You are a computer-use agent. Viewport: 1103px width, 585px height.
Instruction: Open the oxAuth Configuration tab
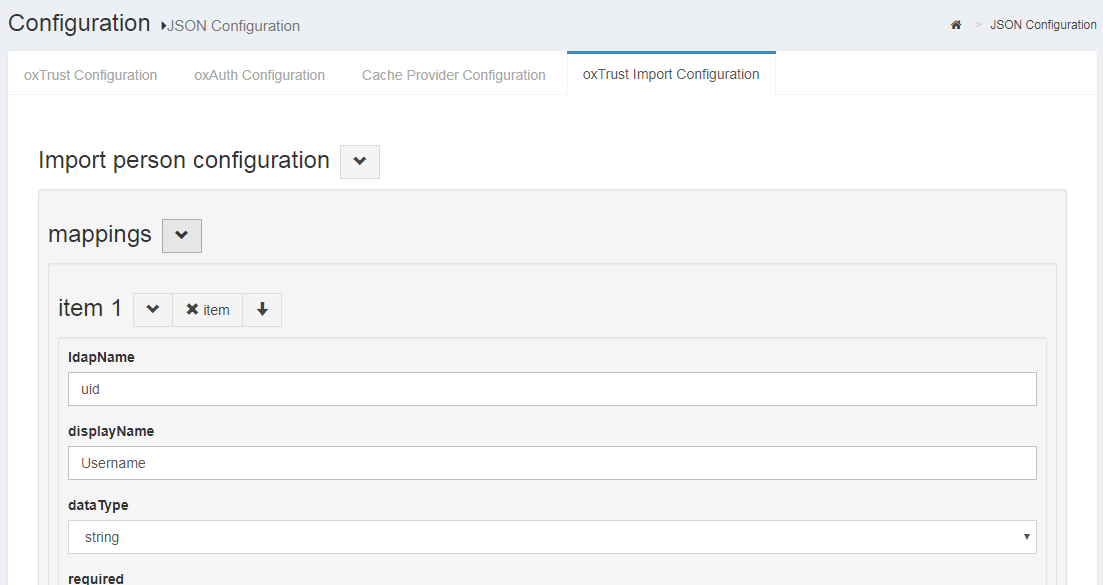(x=259, y=75)
